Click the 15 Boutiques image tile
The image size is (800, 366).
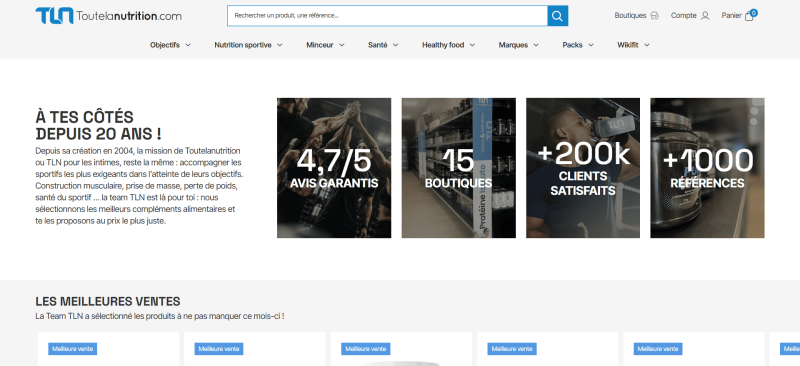[459, 168]
